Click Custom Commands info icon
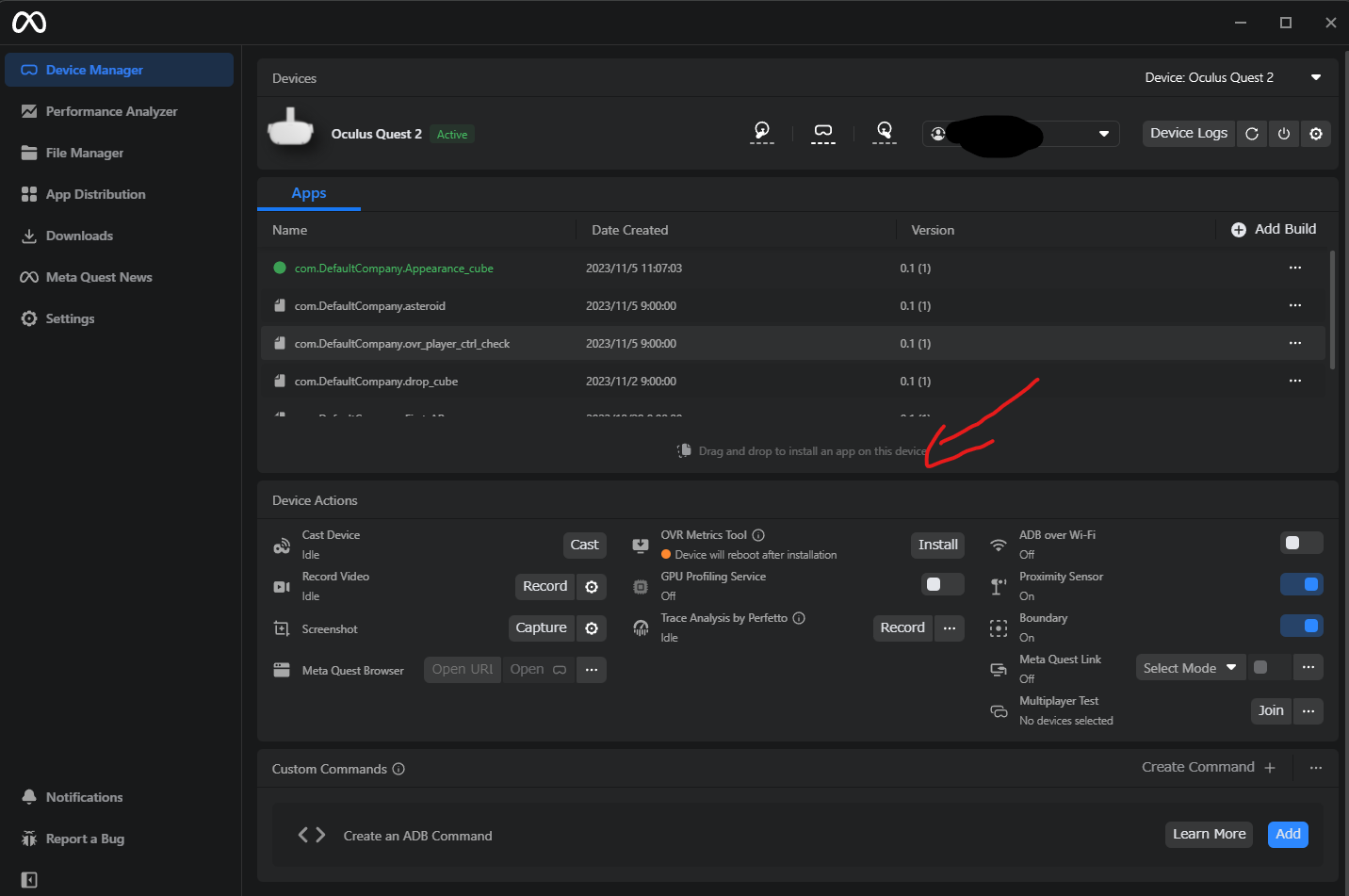The height and width of the screenshot is (896, 1349). pyautogui.click(x=398, y=769)
